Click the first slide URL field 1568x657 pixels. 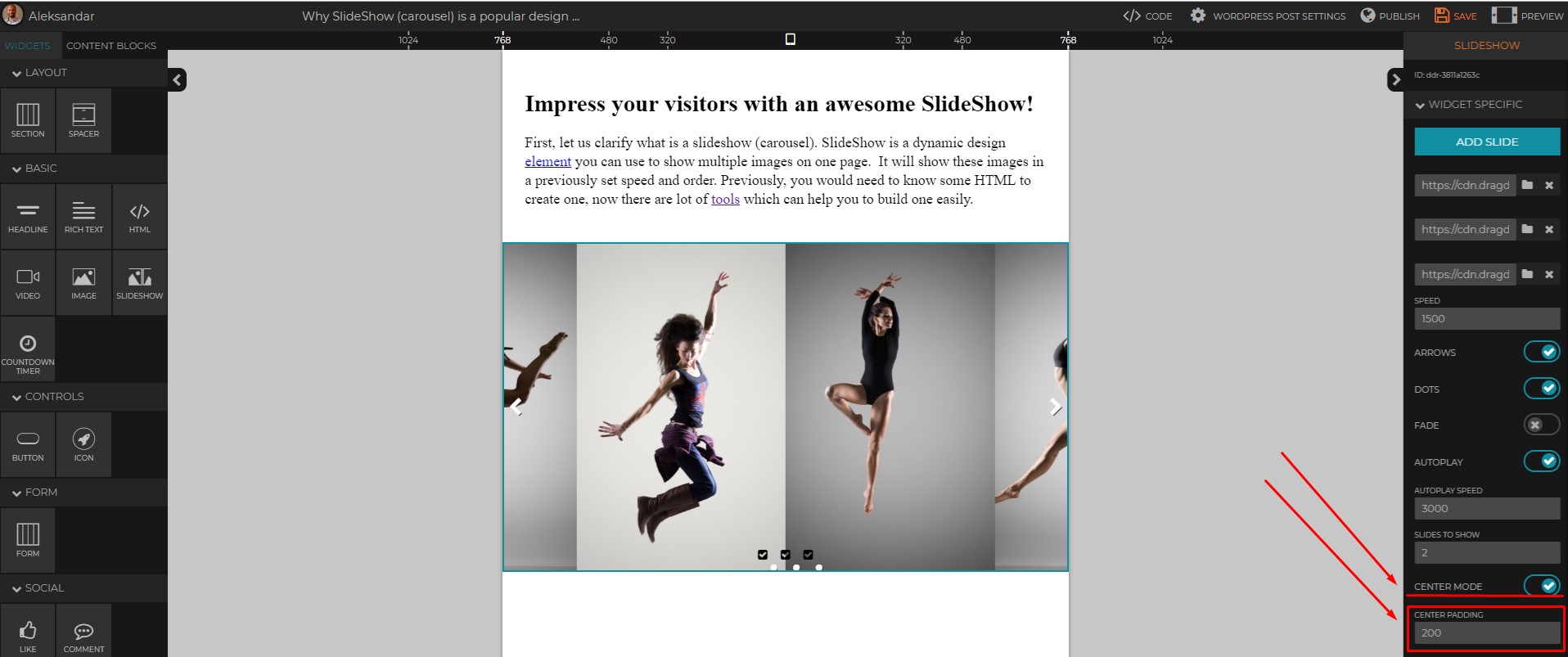[1465, 185]
